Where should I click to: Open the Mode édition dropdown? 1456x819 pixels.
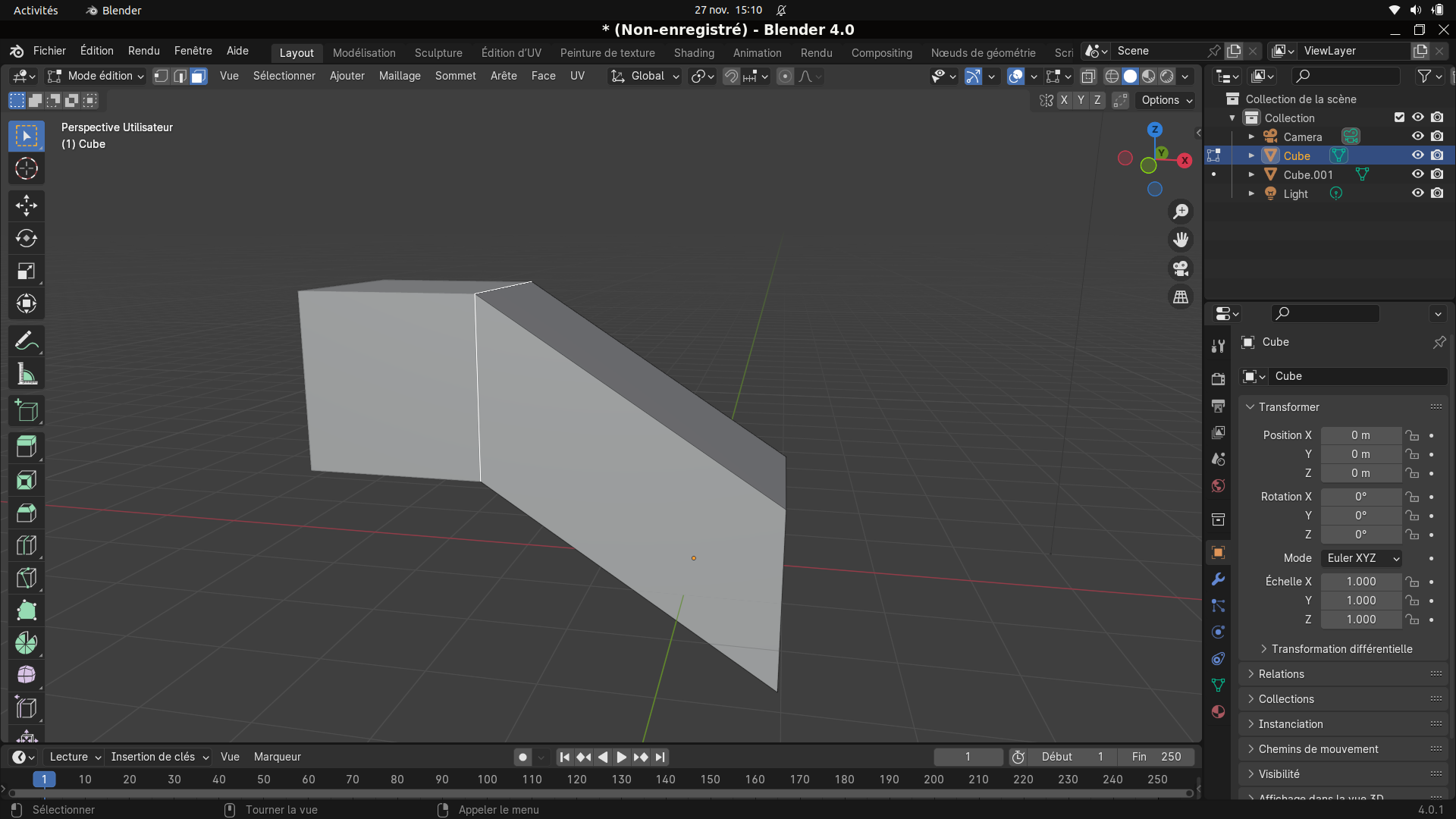pos(96,76)
